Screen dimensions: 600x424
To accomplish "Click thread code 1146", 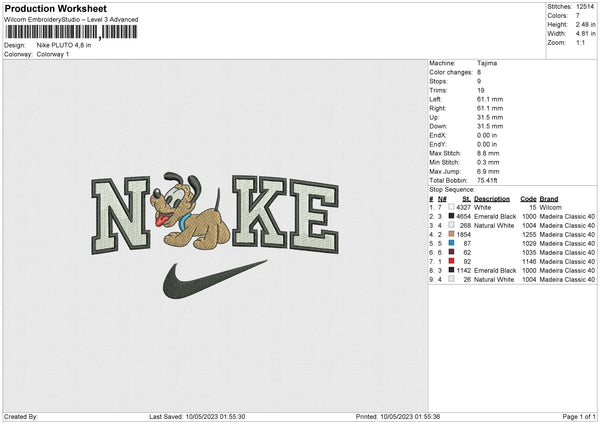I will coord(529,261).
